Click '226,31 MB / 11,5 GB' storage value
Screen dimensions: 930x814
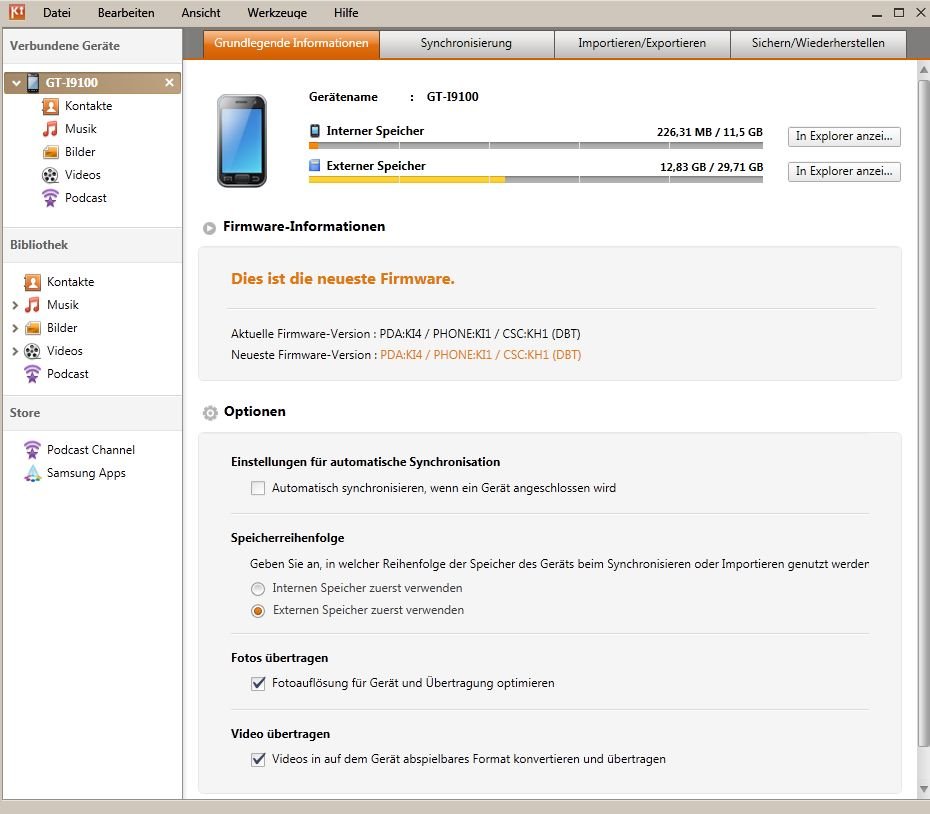(x=709, y=132)
